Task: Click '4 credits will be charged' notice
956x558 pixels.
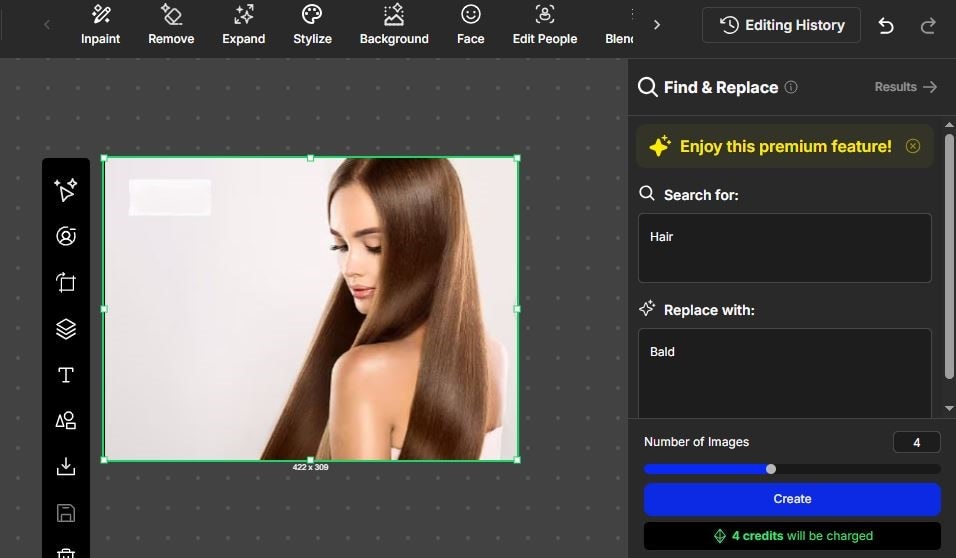Action: point(792,536)
